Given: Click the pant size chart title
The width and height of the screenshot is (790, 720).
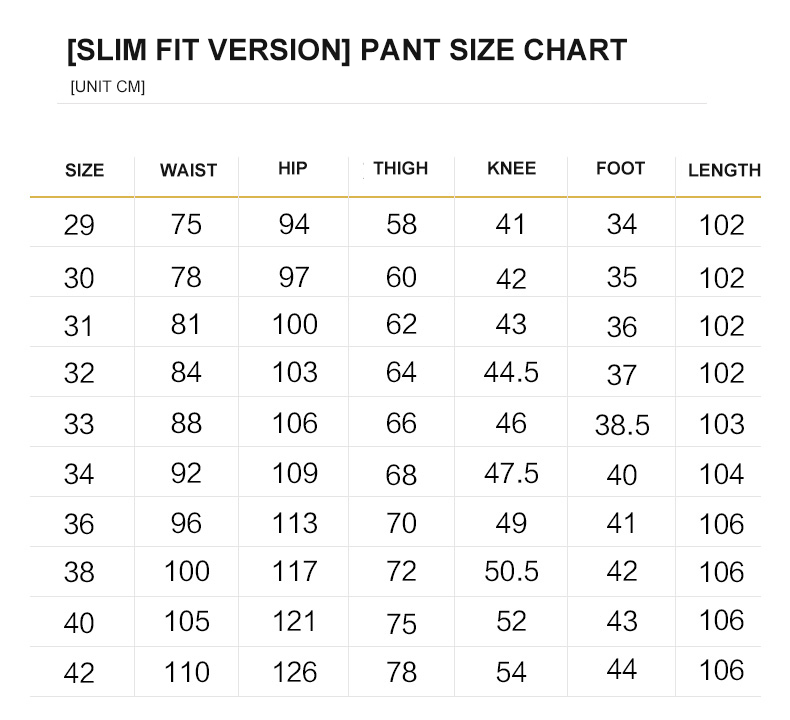Looking at the screenshot, I should pos(347,50).
